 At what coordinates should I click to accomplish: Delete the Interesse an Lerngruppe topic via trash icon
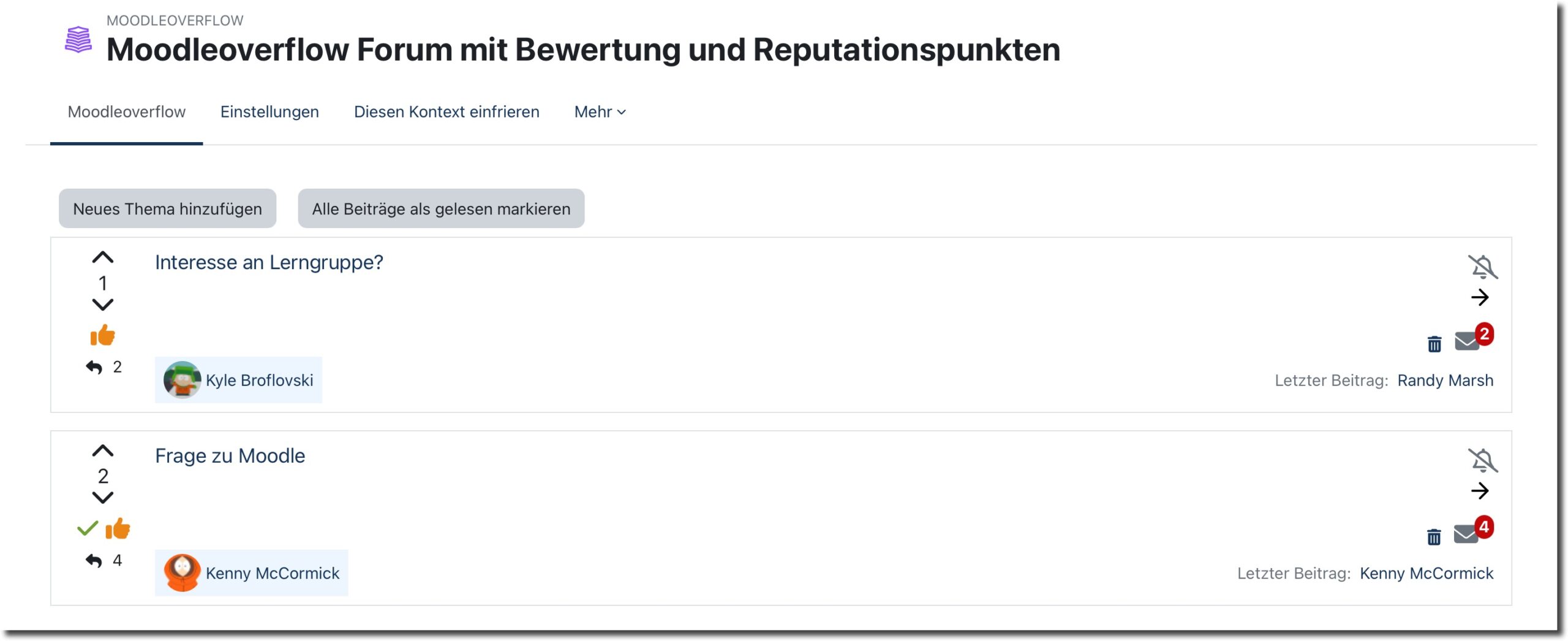tap(1434, 344)
